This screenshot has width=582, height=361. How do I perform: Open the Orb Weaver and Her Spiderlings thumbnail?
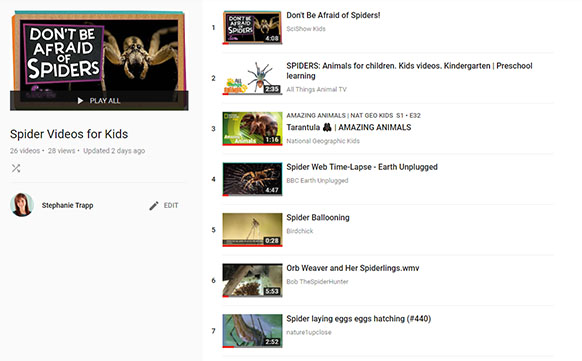(x=252, y=280)
